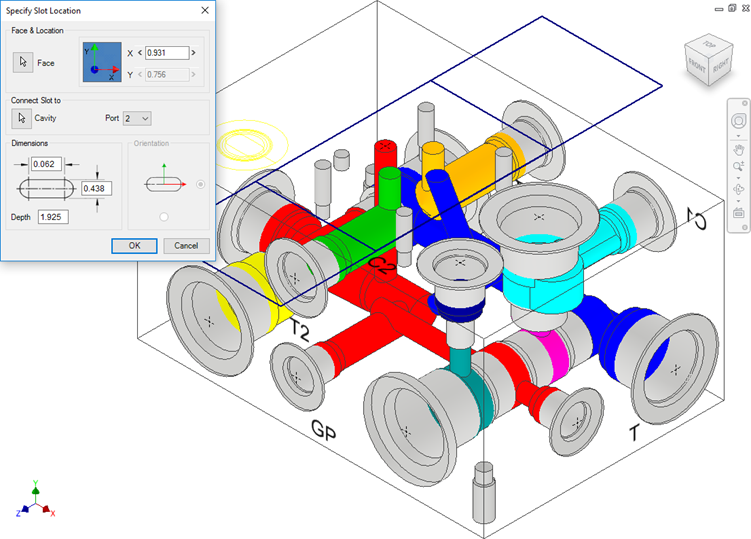Viewport: 751px width, 539px height.
Task: Select the horizontal slot orientation radio button
Action: point(201,184)
